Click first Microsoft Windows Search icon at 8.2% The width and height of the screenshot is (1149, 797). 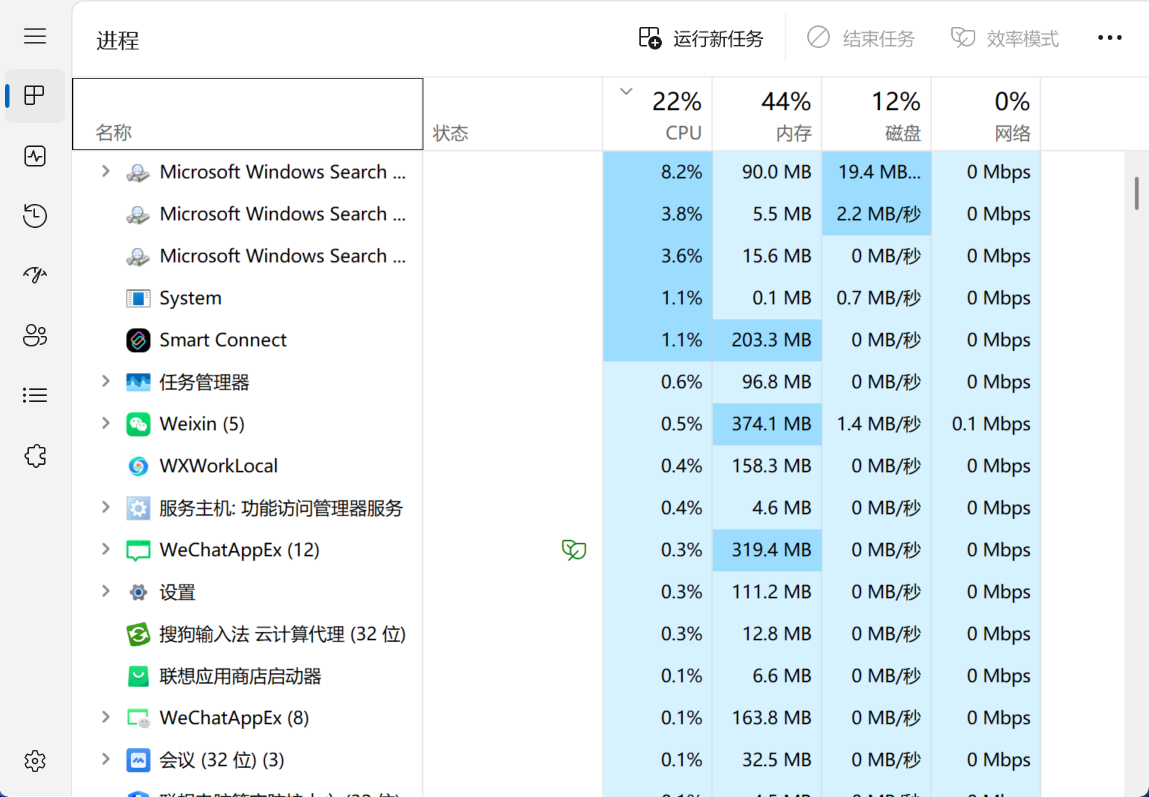(138, 173)
